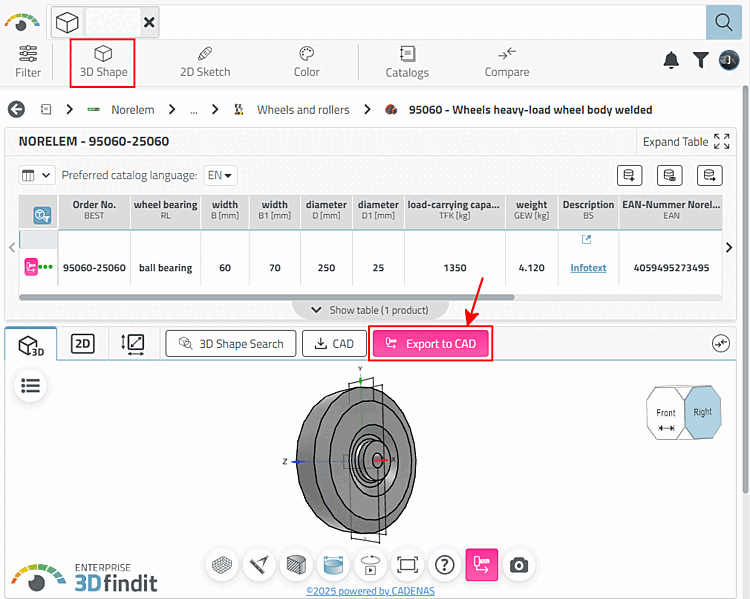
Task: Open the Compare view
Action: [507, 62]
